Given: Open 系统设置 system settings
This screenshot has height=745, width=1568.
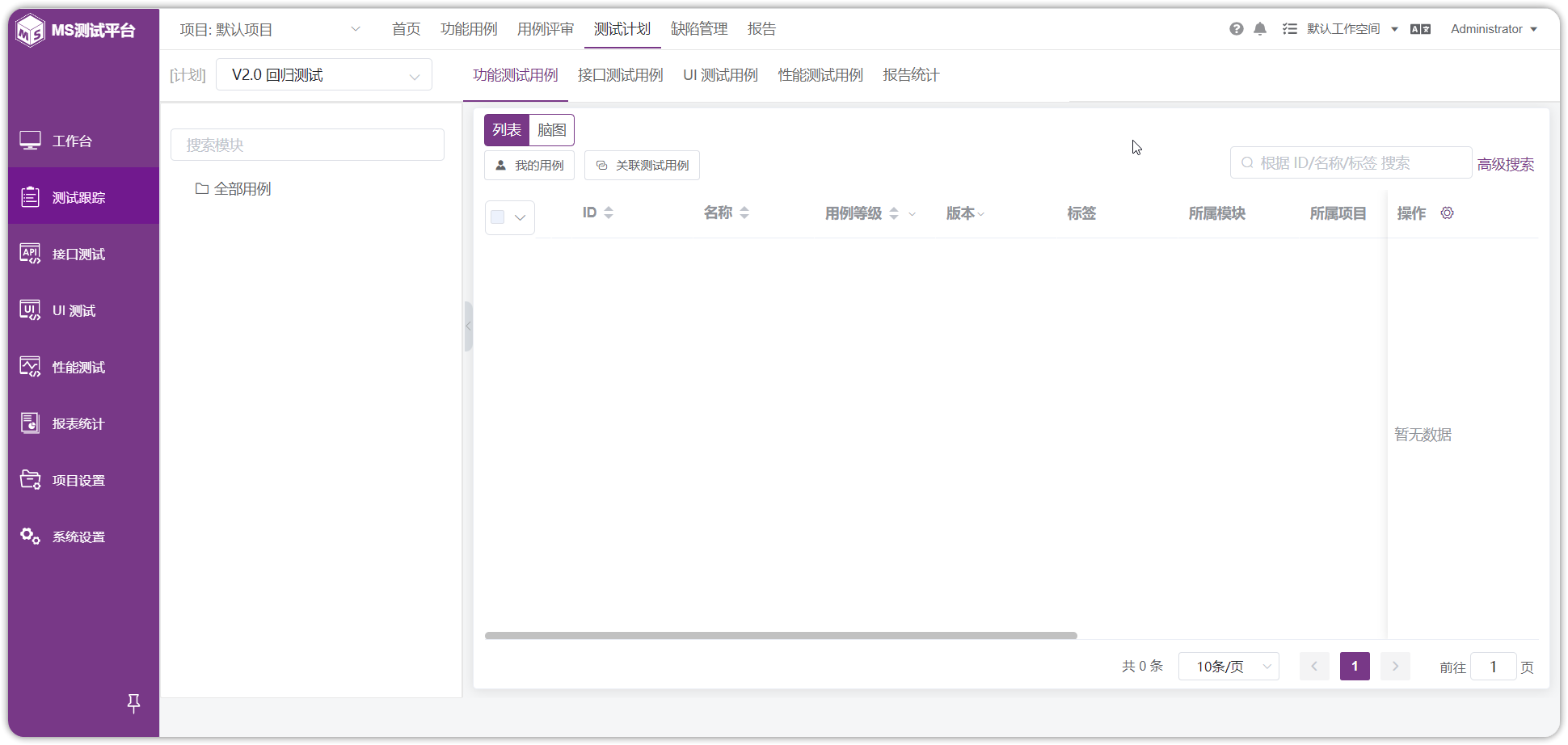Looking at the screenshot, I should coord(83,537).
